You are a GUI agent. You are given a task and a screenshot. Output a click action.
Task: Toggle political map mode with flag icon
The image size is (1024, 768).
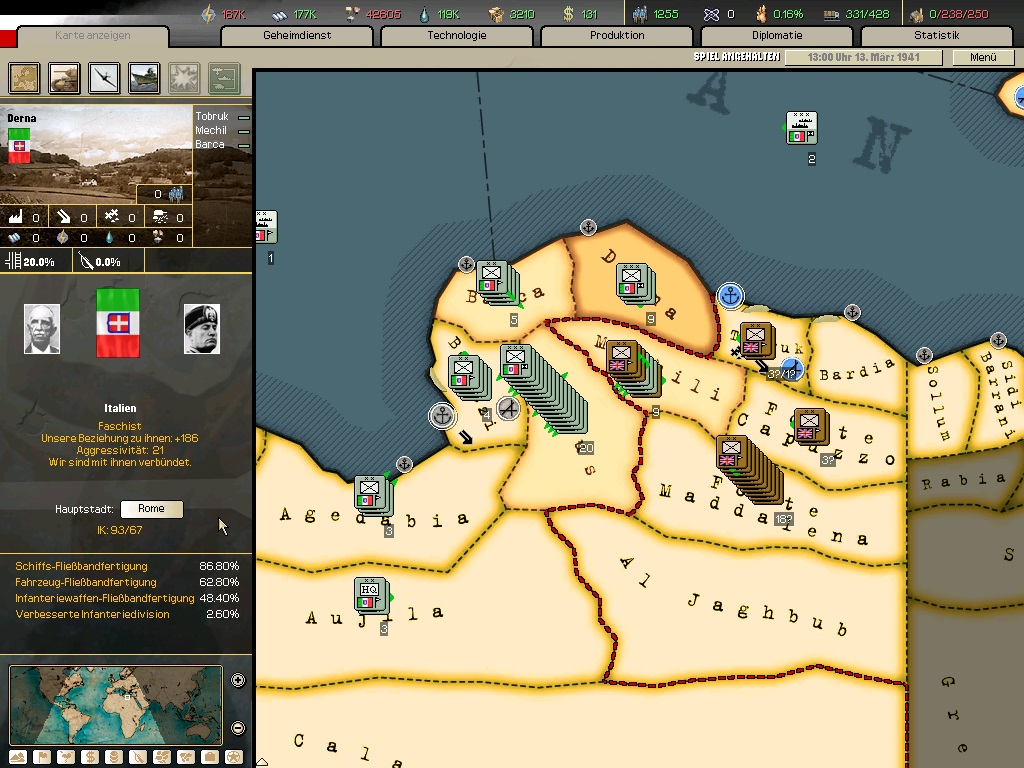tap(42, 757)
